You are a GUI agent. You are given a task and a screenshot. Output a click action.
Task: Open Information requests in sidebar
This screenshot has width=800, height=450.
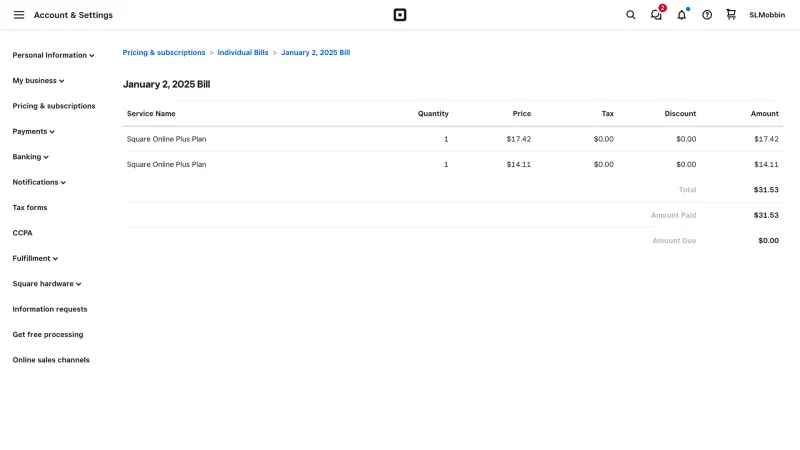pos(50,309)
